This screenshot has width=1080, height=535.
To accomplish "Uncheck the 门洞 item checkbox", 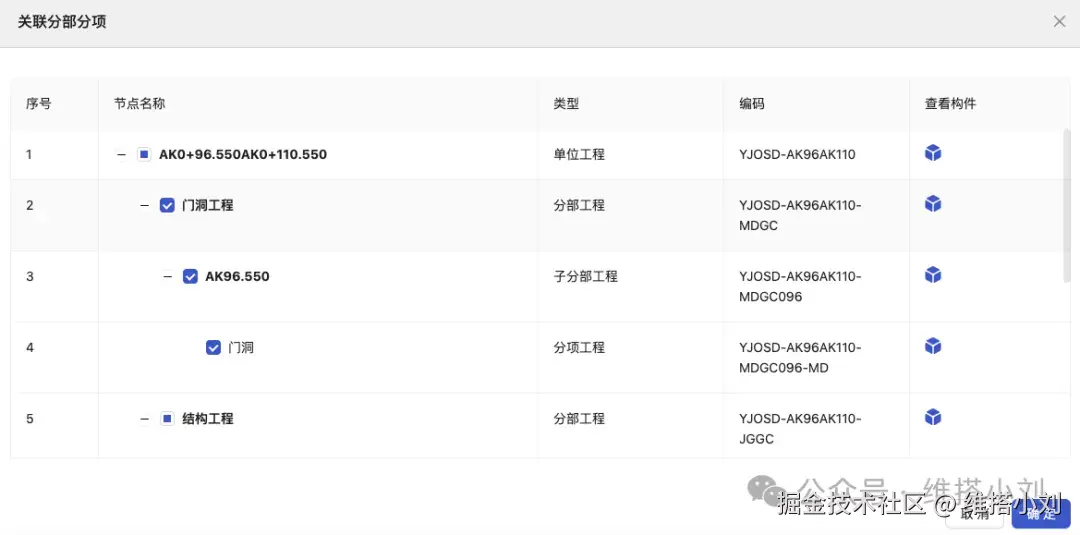I will 213,347.
